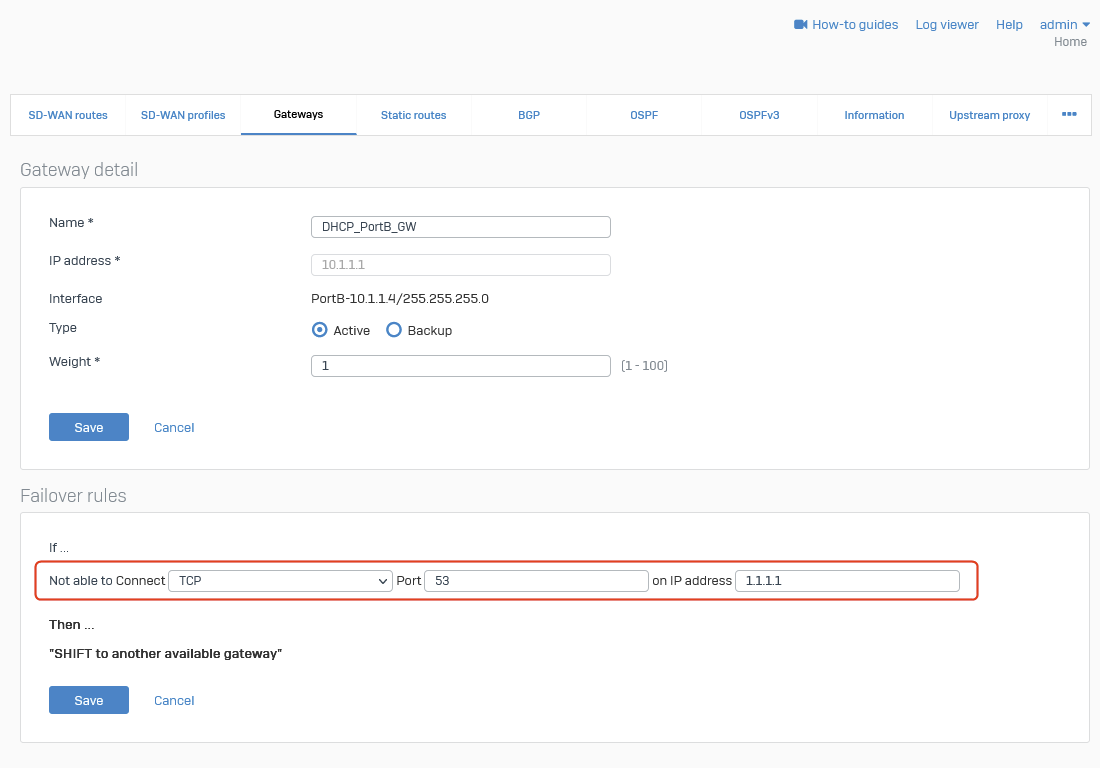This screenshot has width=1100, height=768.
Task: Select the OSPFv3 tab
Action: tap(759, 115)
